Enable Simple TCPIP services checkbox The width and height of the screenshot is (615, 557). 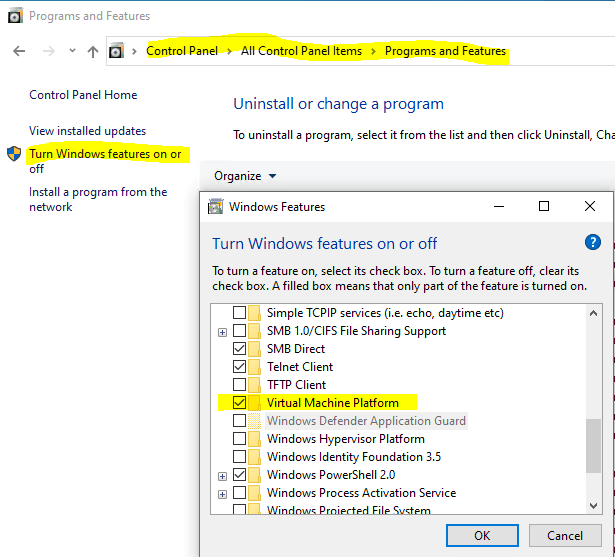[x=239, y=313]
